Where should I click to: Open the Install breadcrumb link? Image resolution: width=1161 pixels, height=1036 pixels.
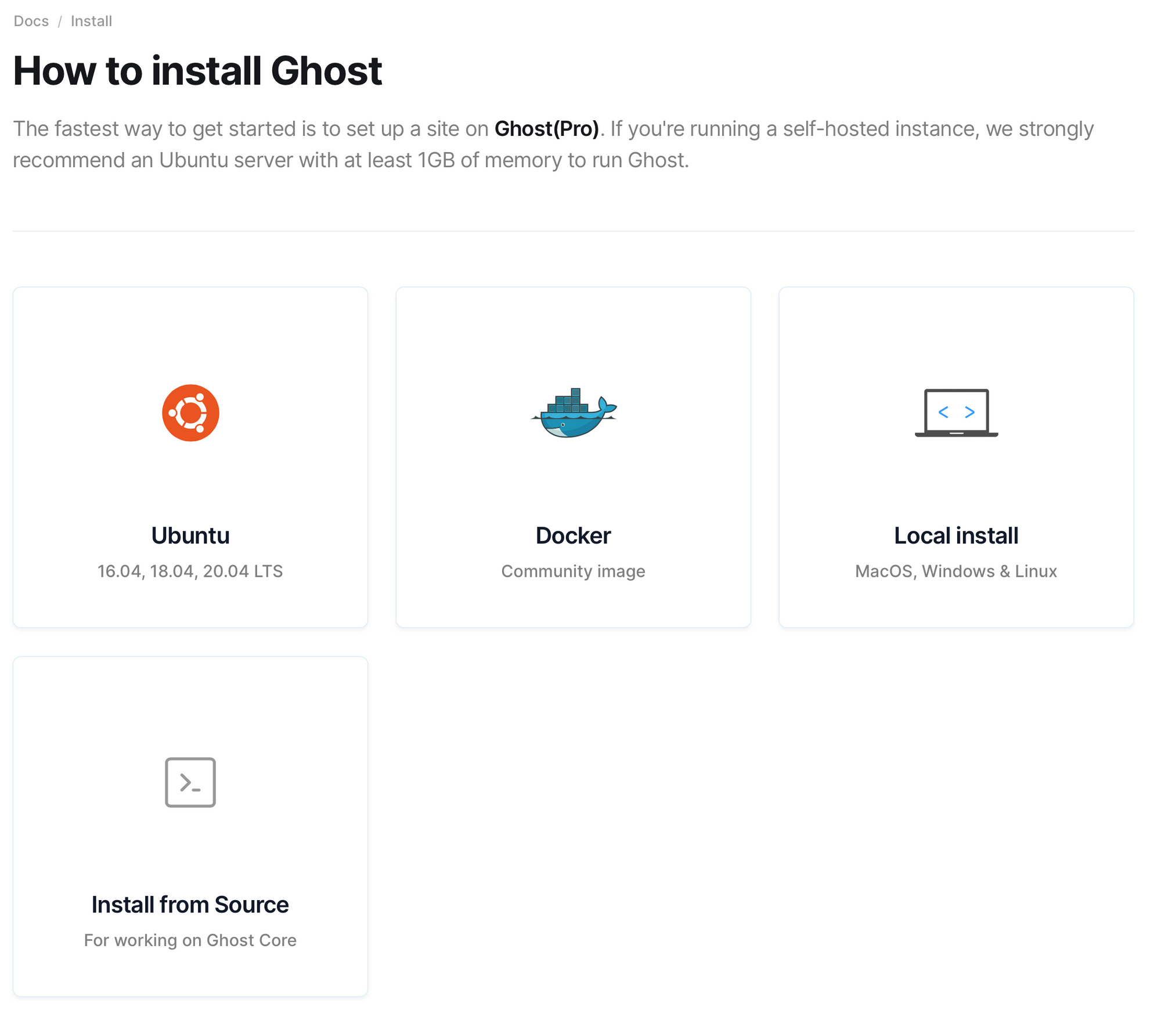pyautogui.click(x=91, y=21)
